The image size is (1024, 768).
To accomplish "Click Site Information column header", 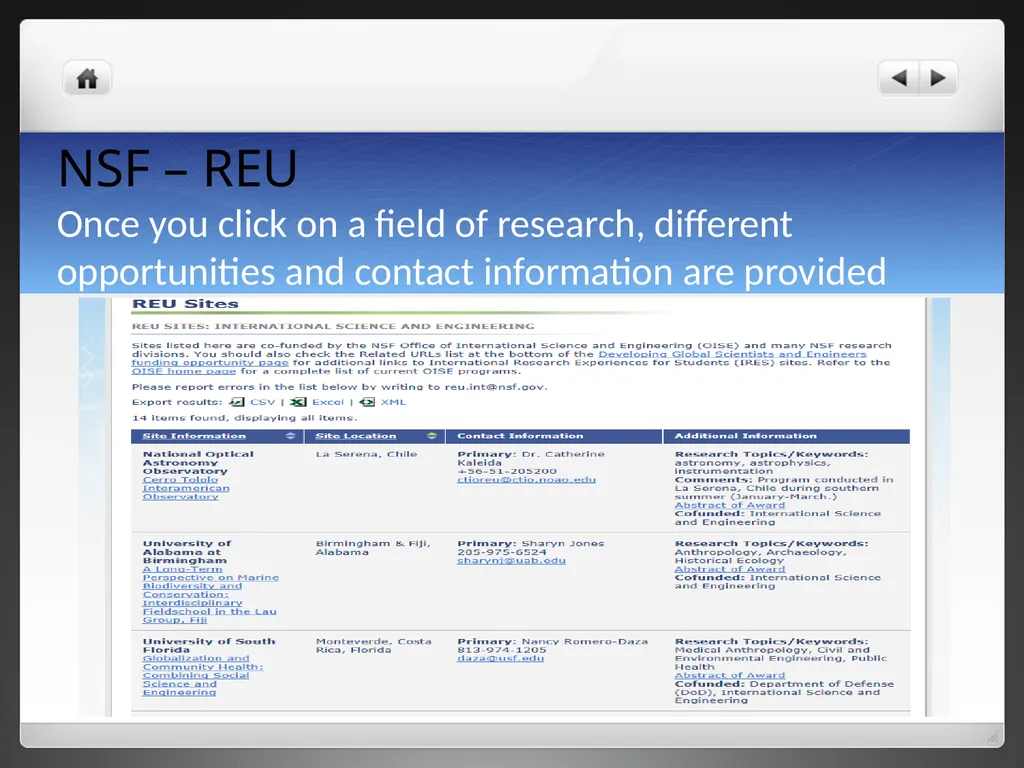I will pyautogui.click(x=194, y=436).
